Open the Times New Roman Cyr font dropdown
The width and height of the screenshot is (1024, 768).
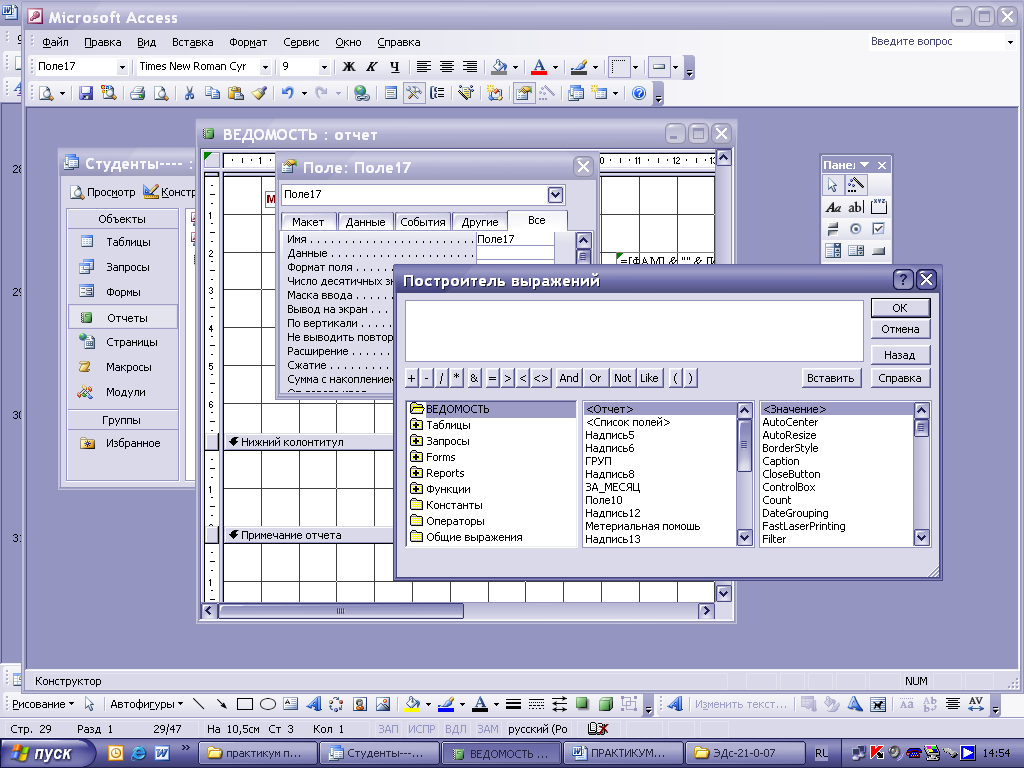[x=264, y=67]
